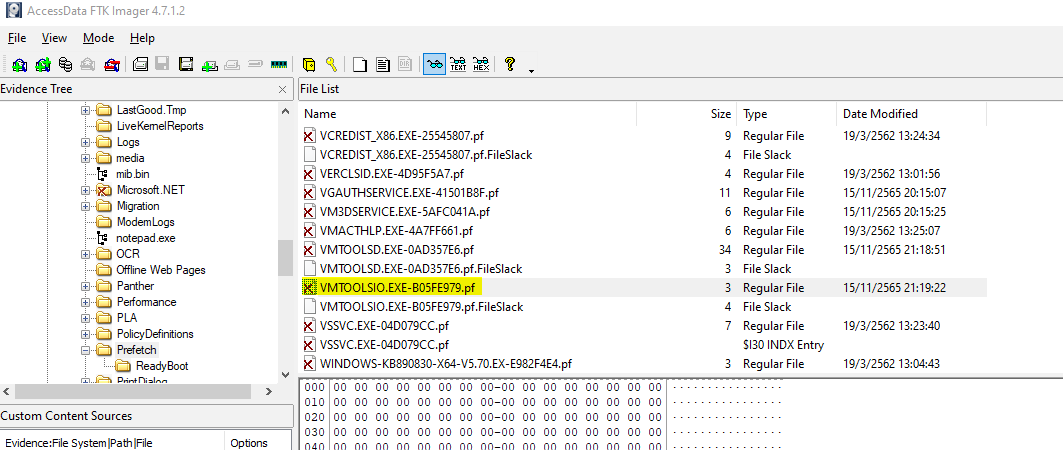The width and height of the screenshot is (1063, 450).
Task: Click the greyed-out Export Directory Listing icon
Action: [x=405, y=64]
